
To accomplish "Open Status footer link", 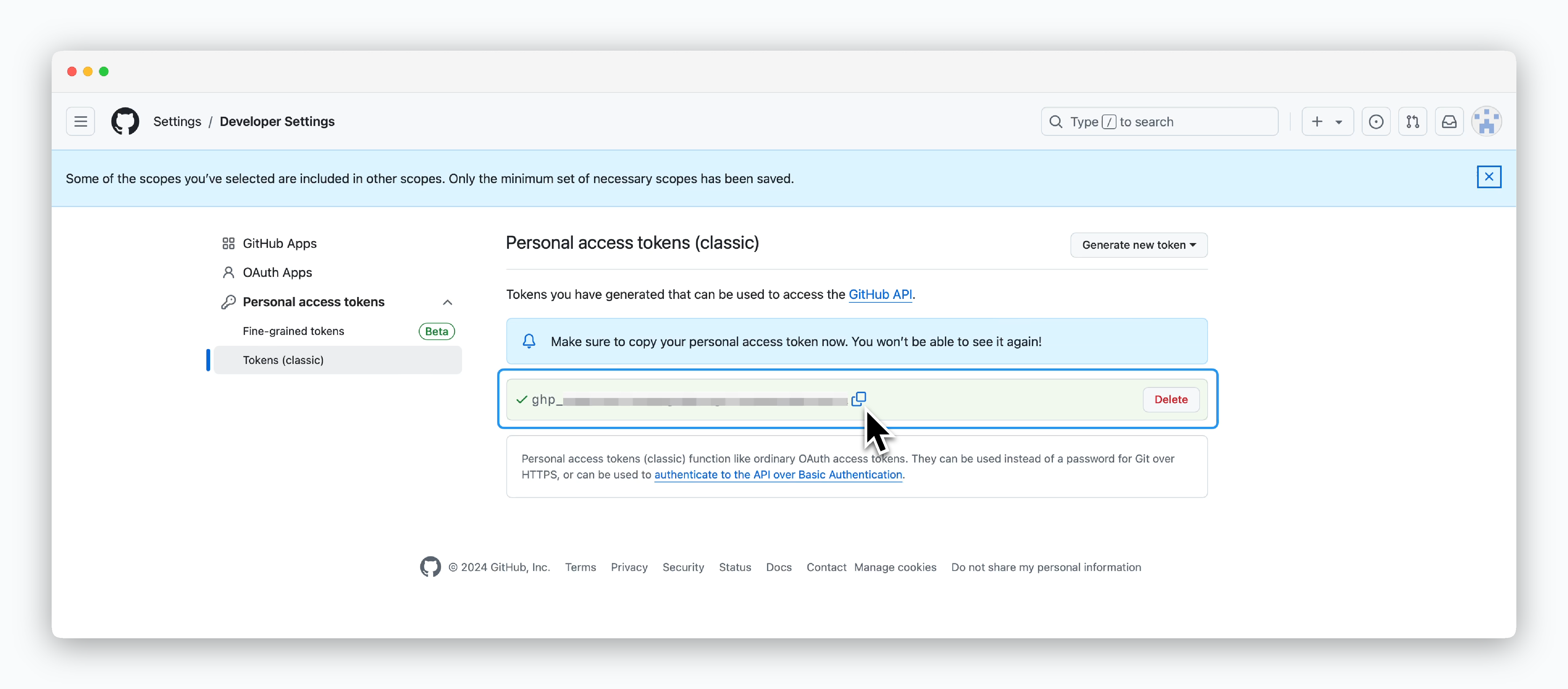I will 735,567.
